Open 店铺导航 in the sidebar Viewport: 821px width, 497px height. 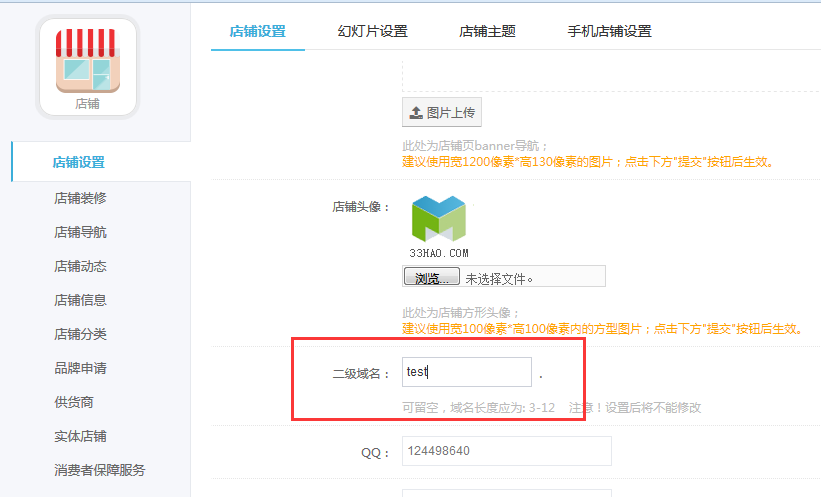pos(80,233)
